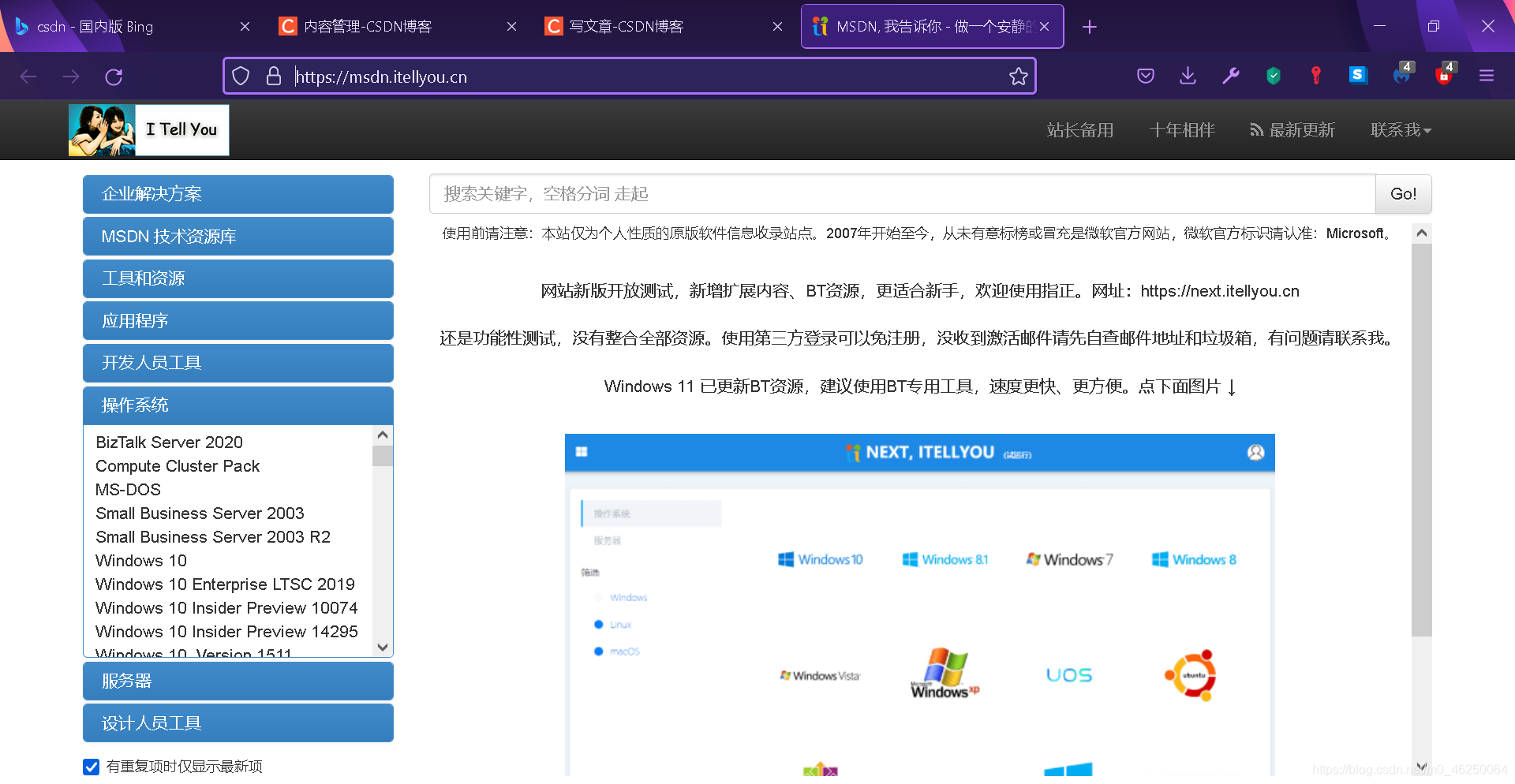Click OS list scrollbar up arrow

pos(383,435)
